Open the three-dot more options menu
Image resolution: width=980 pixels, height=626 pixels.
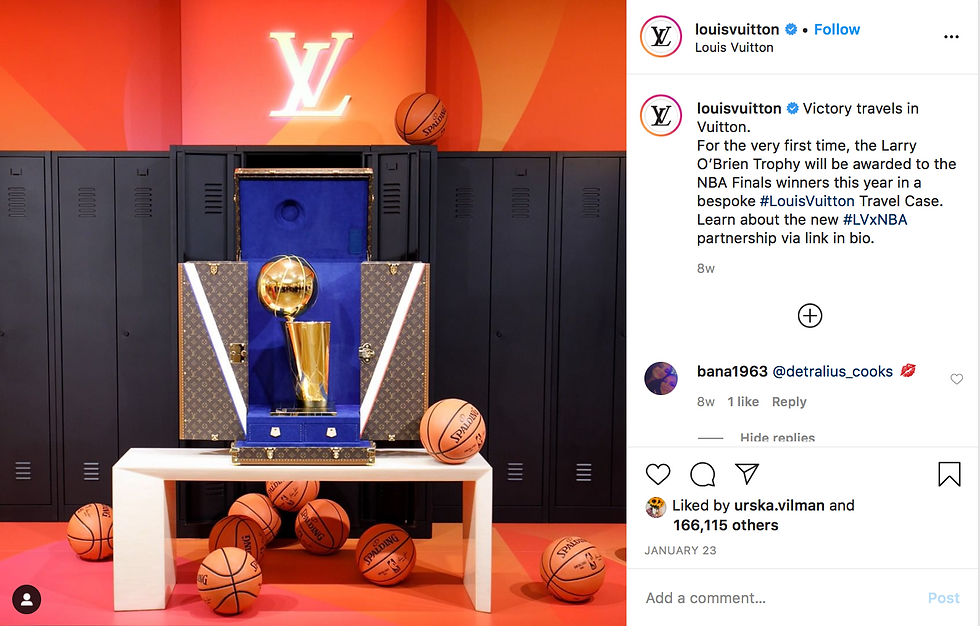(951, 37)
